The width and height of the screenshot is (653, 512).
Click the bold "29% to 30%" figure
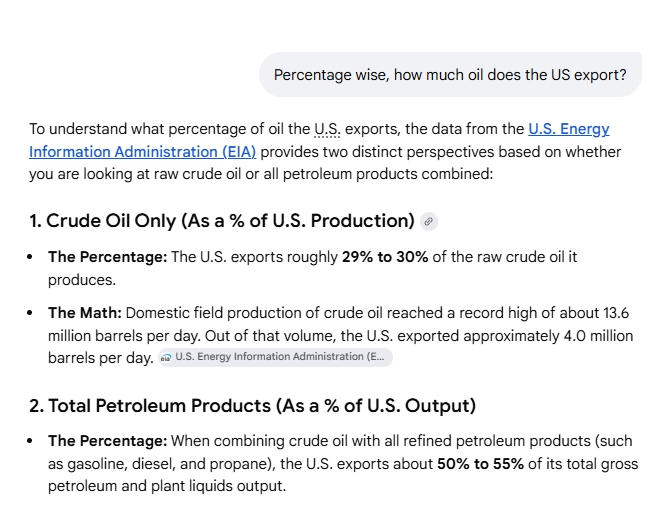tap(385, 257)
